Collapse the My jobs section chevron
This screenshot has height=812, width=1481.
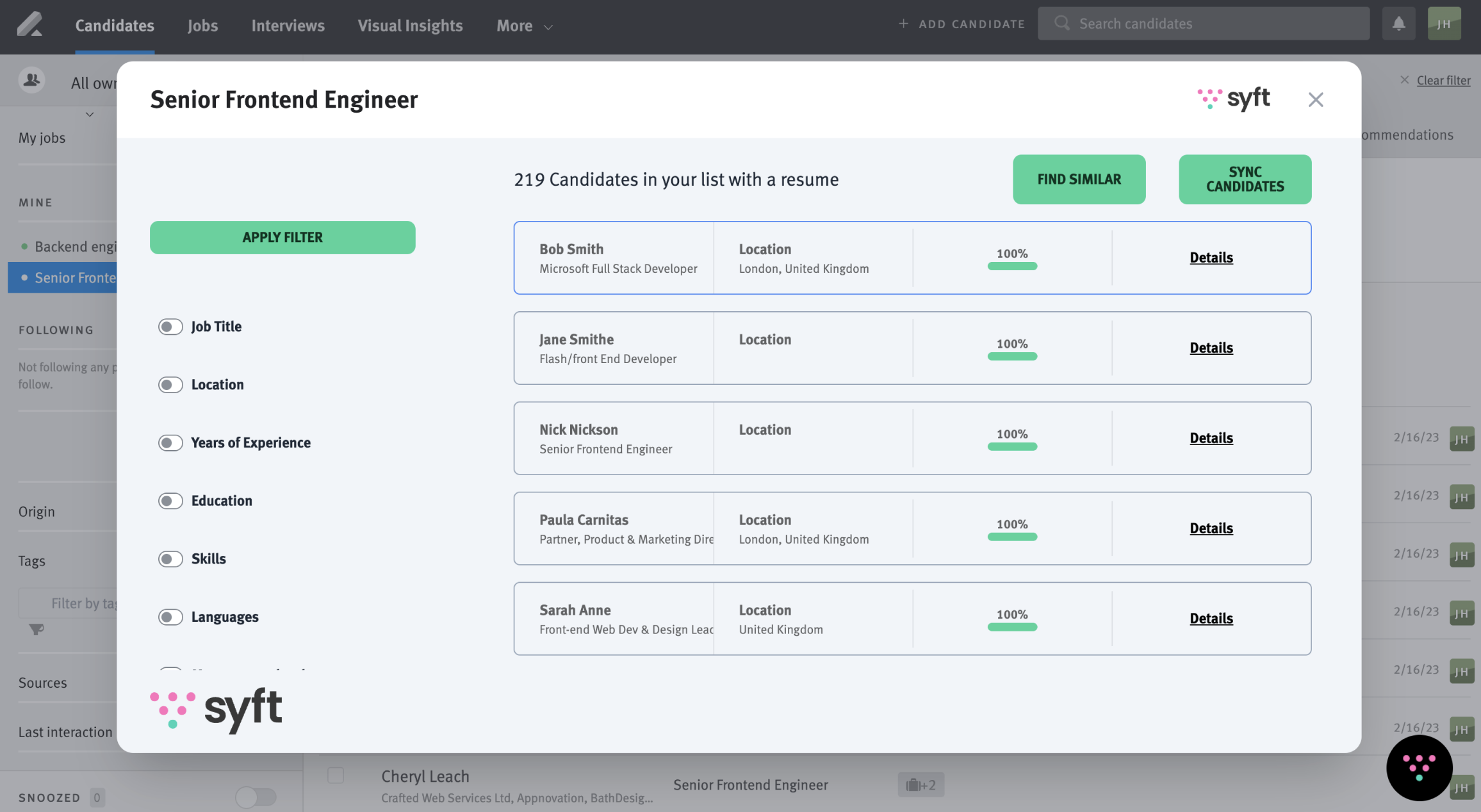point(89,114)
